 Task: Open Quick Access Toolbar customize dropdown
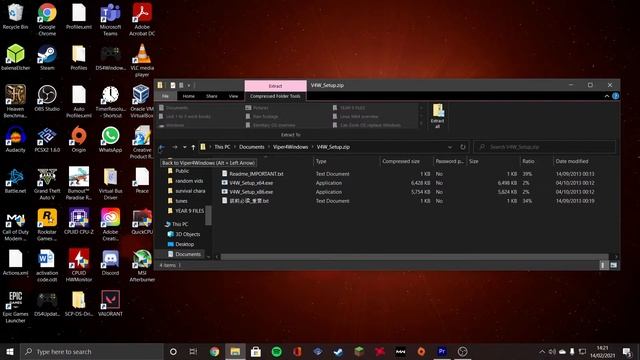click(x=189, y=85)
